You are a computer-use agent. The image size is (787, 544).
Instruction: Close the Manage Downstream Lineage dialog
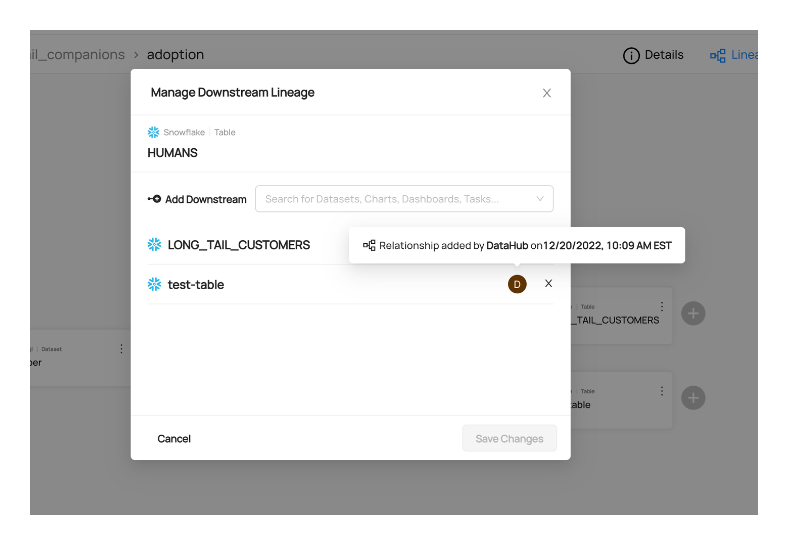pyautogui.click(x=547, y=93)
